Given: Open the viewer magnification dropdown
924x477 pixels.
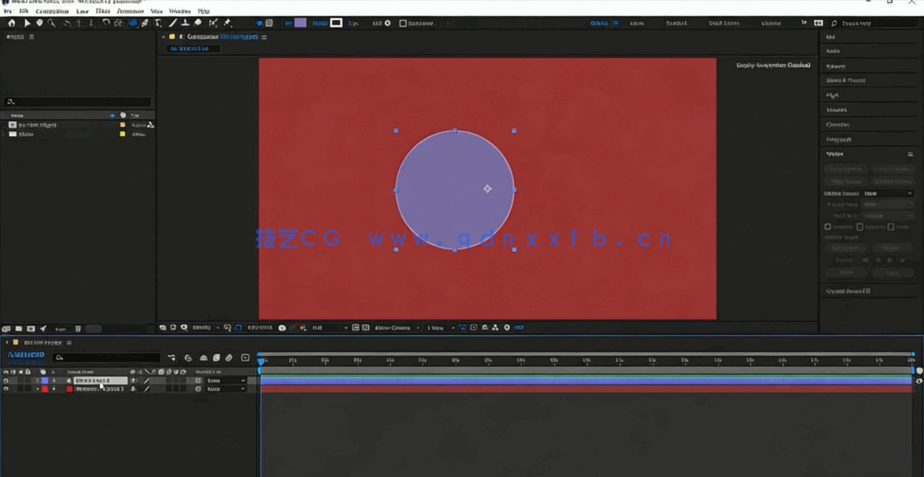Looking at the screenshot, I should (x=203, y=327).
